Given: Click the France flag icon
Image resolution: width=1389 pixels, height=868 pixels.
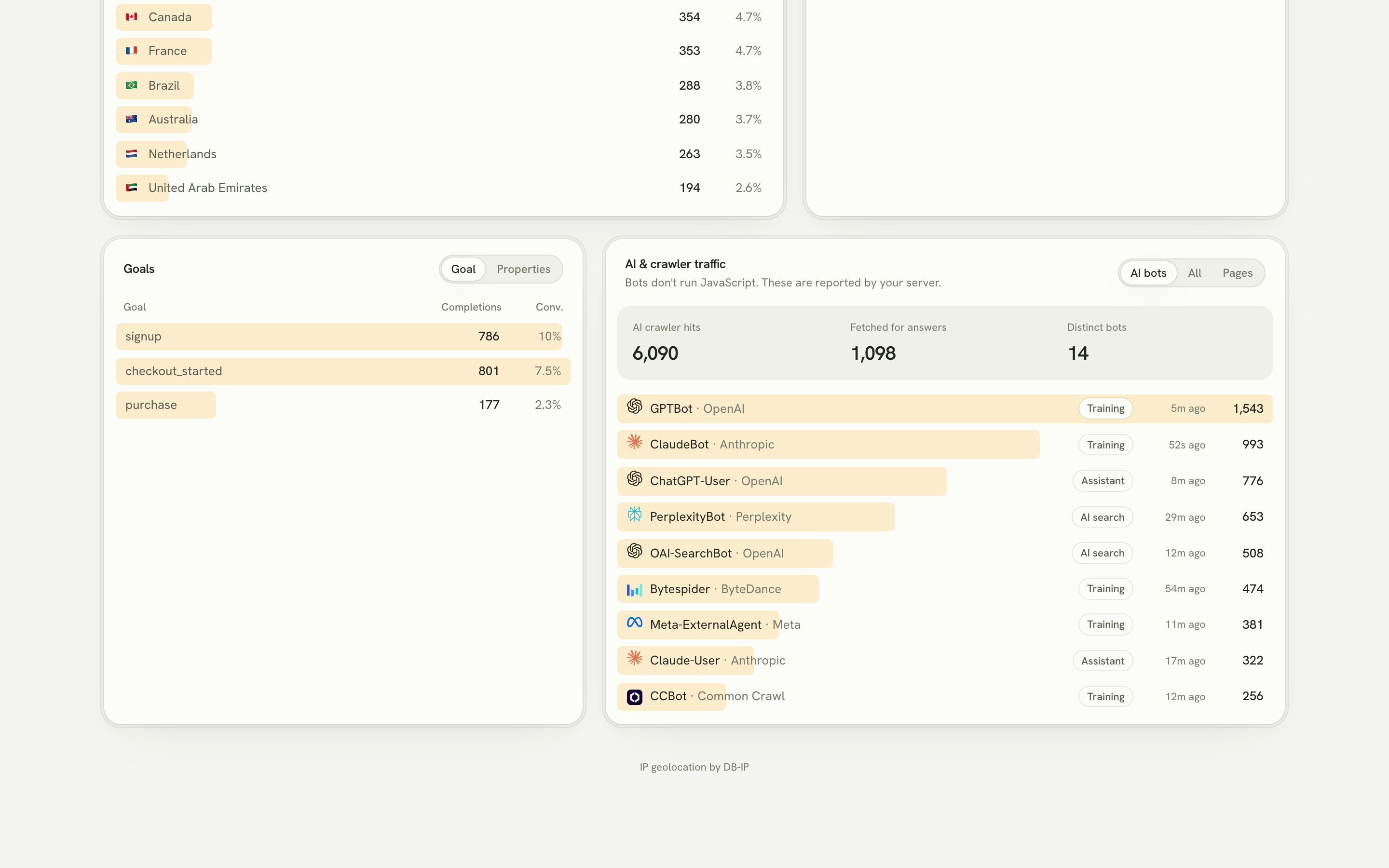Looking at the screenshot, I should (132, 51).
